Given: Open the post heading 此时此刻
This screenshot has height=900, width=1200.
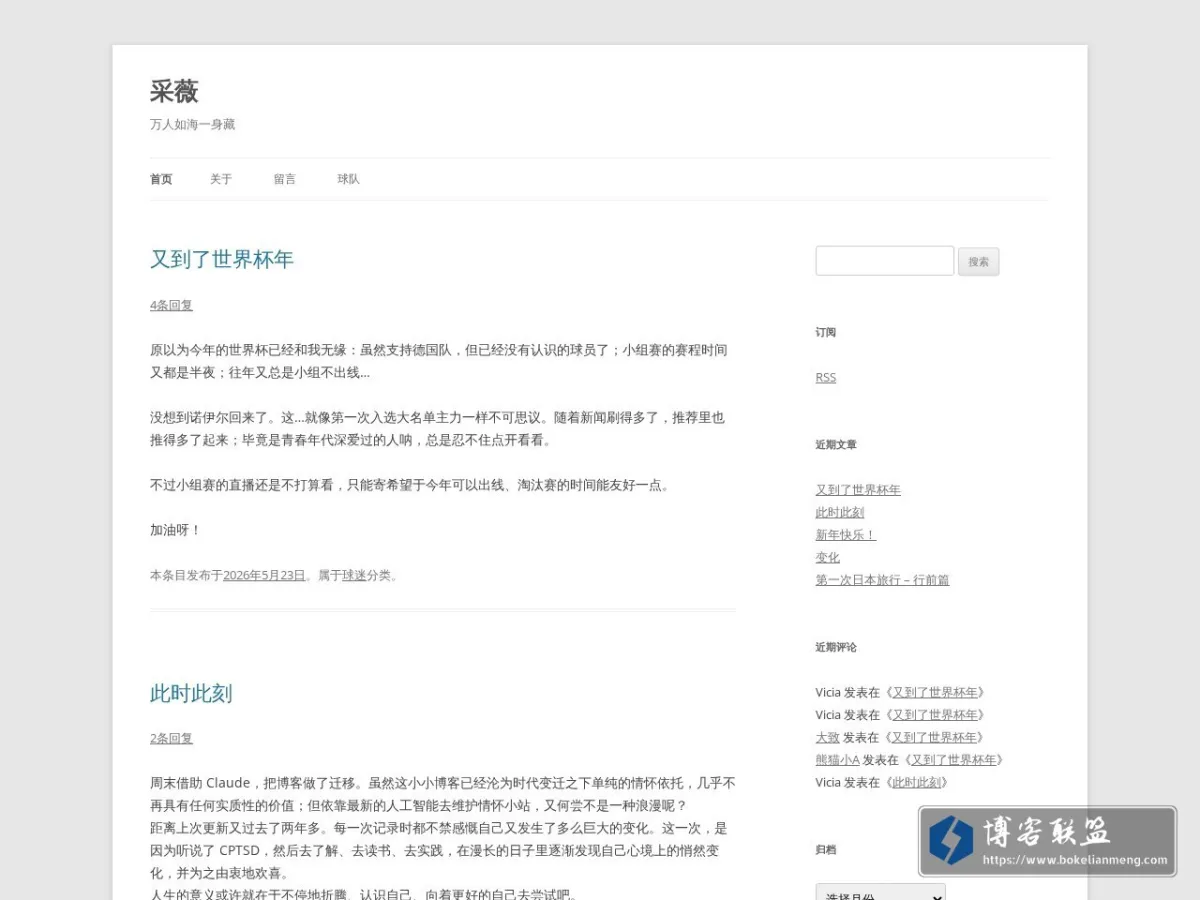Looking at the screenshot, I should click(191, 693).
